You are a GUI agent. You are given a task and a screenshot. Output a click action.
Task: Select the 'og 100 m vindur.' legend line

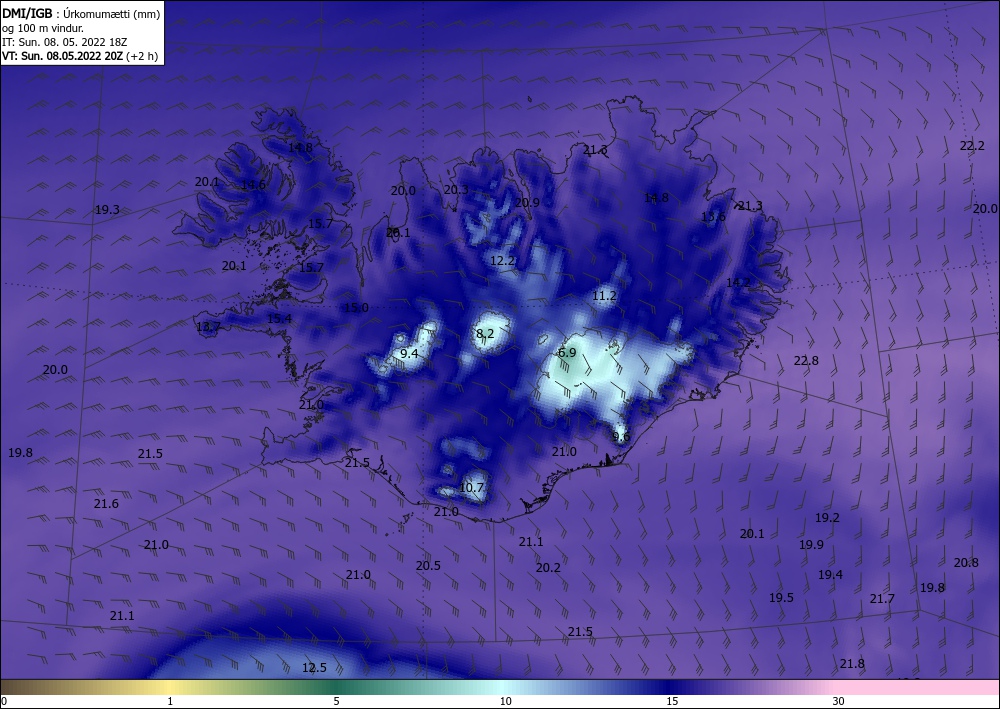click(x=43, y=28)
